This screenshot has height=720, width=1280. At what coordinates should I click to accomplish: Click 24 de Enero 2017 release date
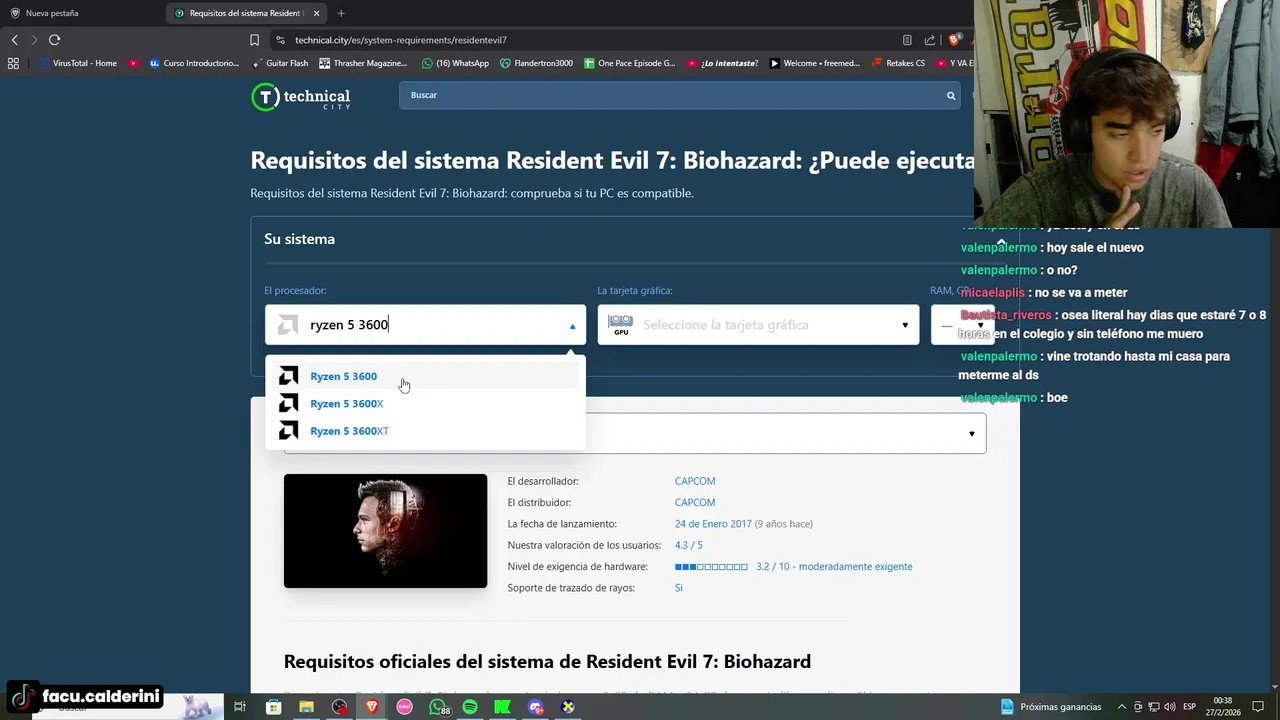713,524
